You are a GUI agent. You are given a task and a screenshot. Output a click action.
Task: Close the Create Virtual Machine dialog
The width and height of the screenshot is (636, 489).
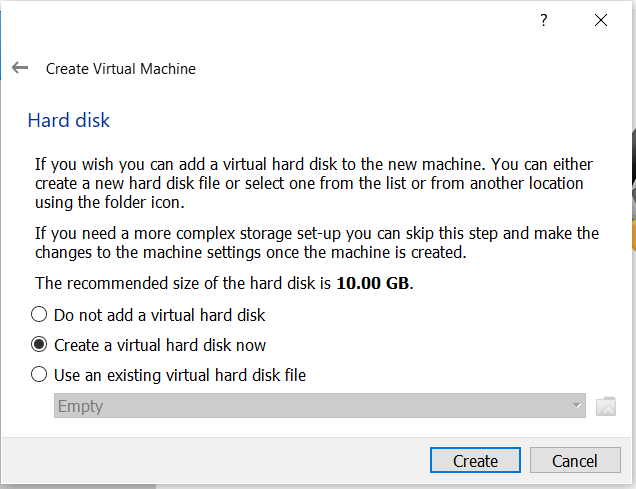(x=601, y=20)
